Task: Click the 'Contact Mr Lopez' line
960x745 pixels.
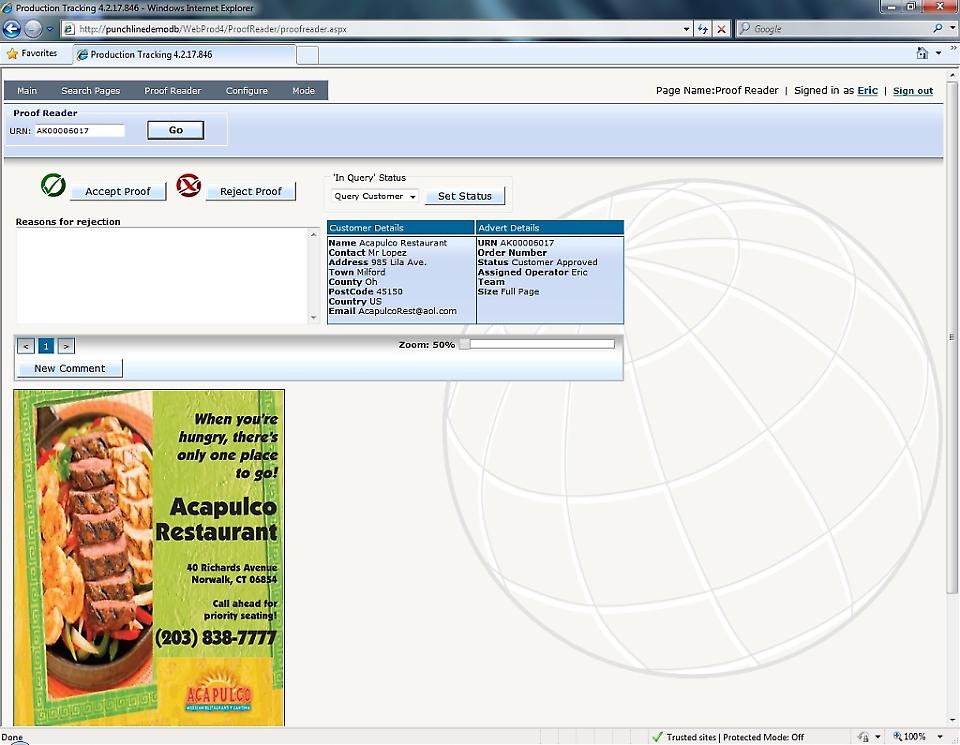Action: coord(367,252)
